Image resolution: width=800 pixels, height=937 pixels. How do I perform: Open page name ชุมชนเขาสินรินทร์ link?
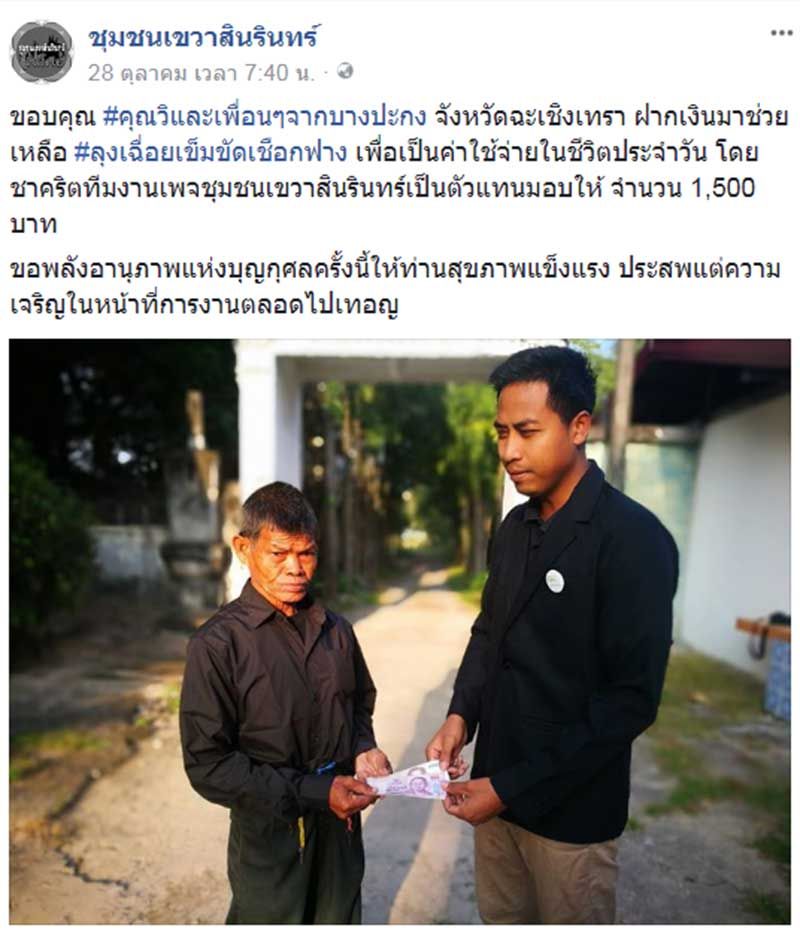coord(203,38)
